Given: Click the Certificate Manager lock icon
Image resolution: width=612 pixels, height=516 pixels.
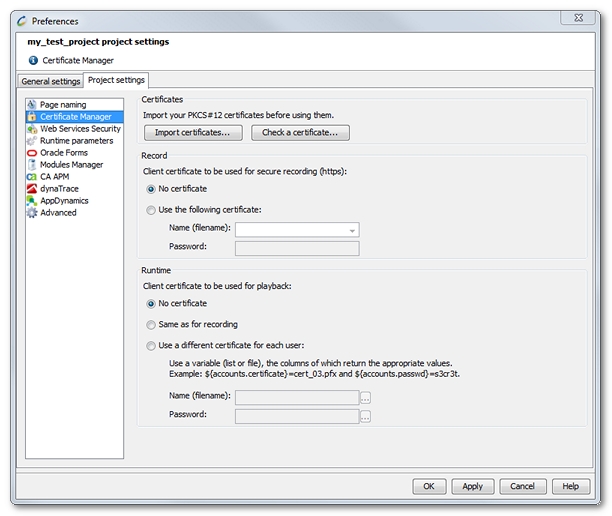Looking at the screenshot, I should (32, 117).
